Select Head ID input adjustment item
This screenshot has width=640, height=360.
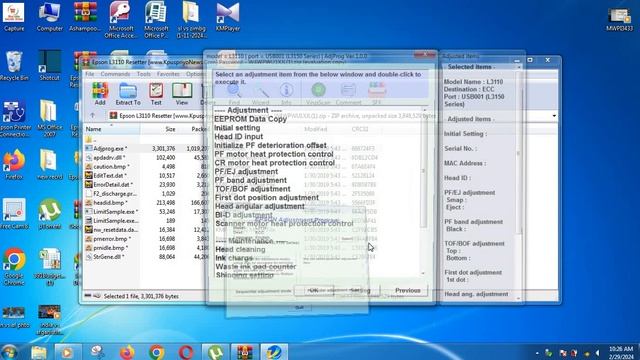(x=238, y=136)
